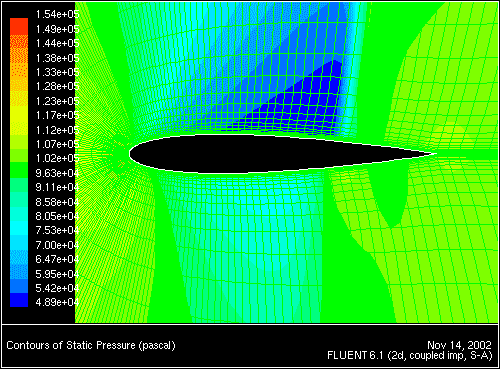Click the 1.54e+05 legend maximum value
Viewport: 500px width, 369px height.
[x=57, y=14]
